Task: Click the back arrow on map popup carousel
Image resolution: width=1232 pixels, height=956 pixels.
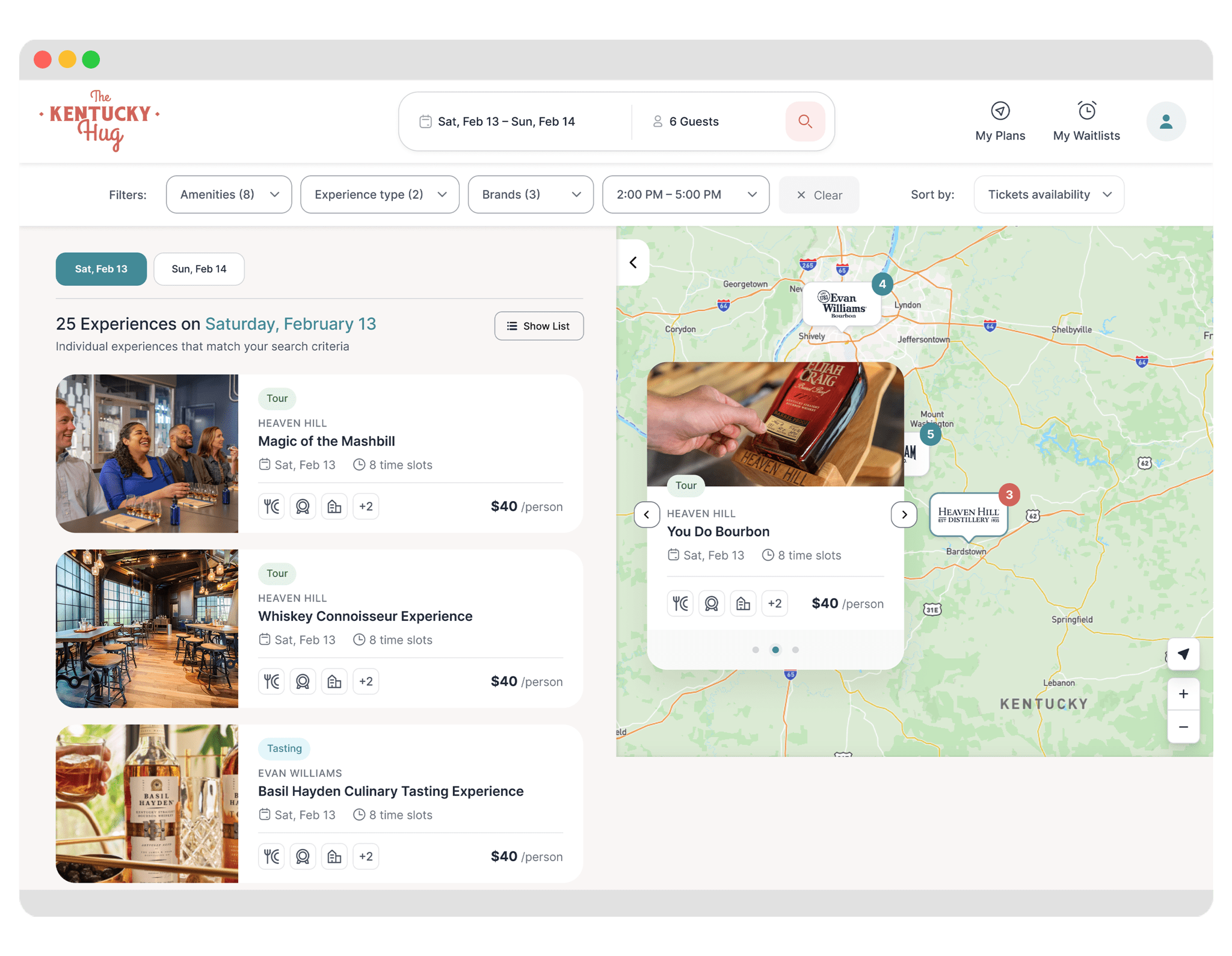Action: pyautogui.click(x=647, y=515)
